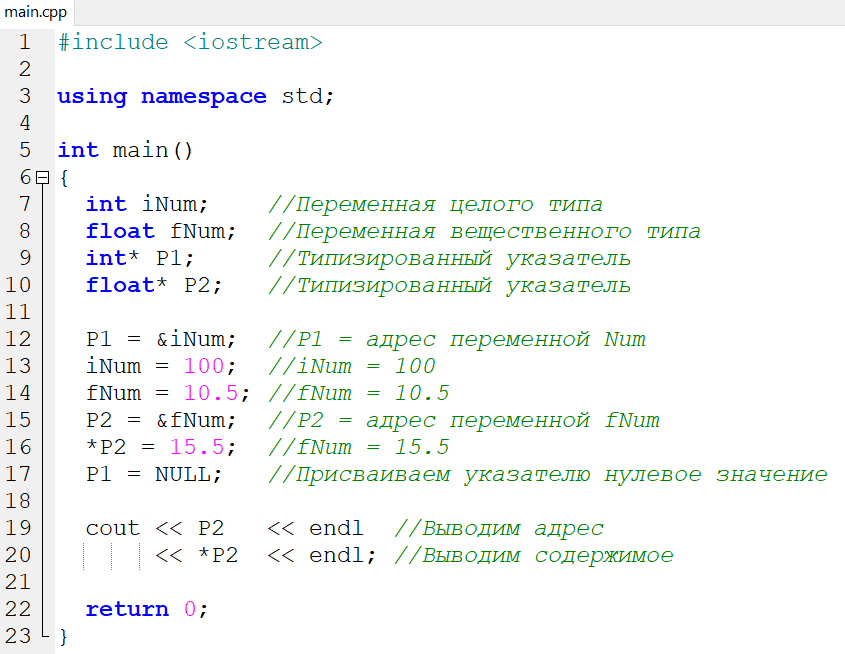Image resolution: width=845 pixels, height=654 pixels.
Task: Click the comment 'Выводим адрес'
Action: click(499, 528)
